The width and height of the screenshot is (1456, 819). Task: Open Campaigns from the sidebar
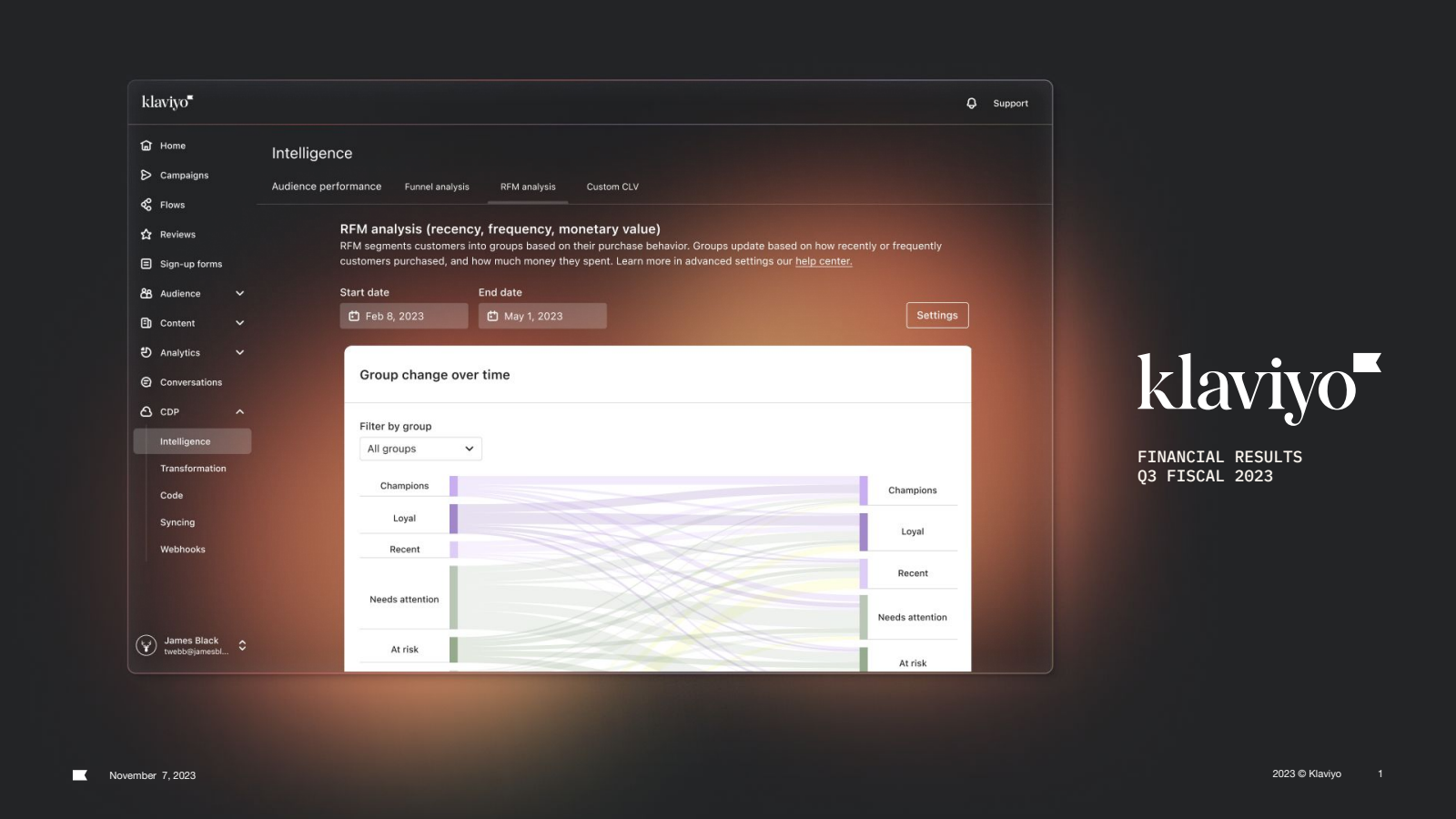click(185, 175)
